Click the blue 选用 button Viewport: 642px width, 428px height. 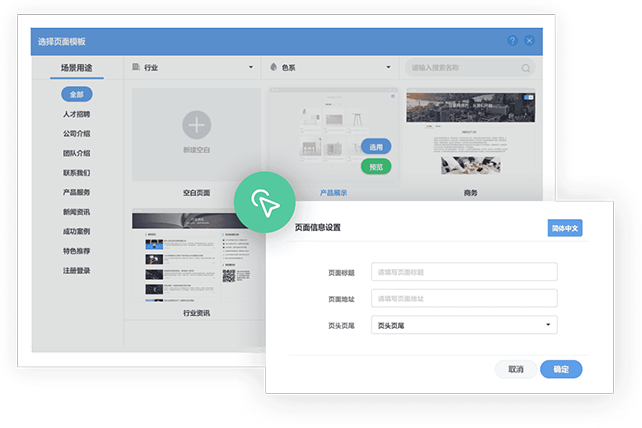tap(376, 146)
